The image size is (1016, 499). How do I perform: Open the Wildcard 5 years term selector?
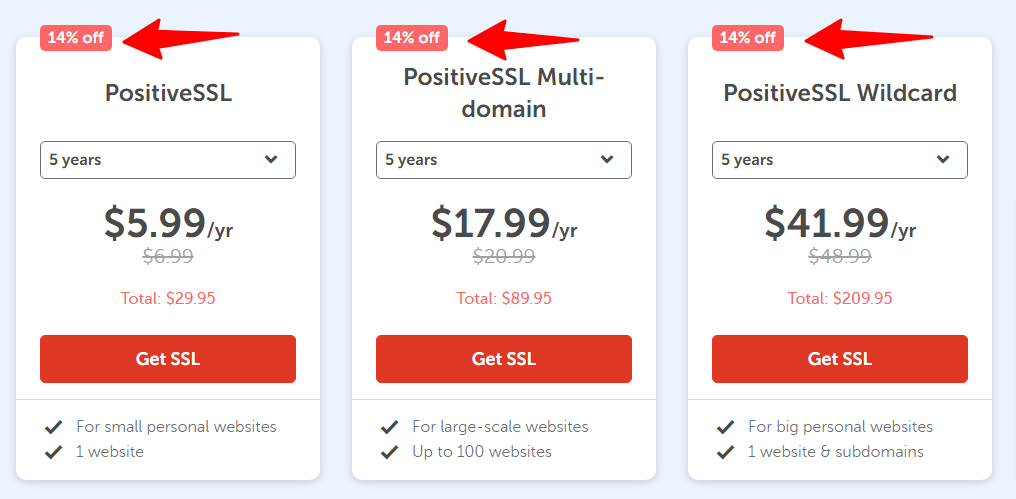pos(840,160)
